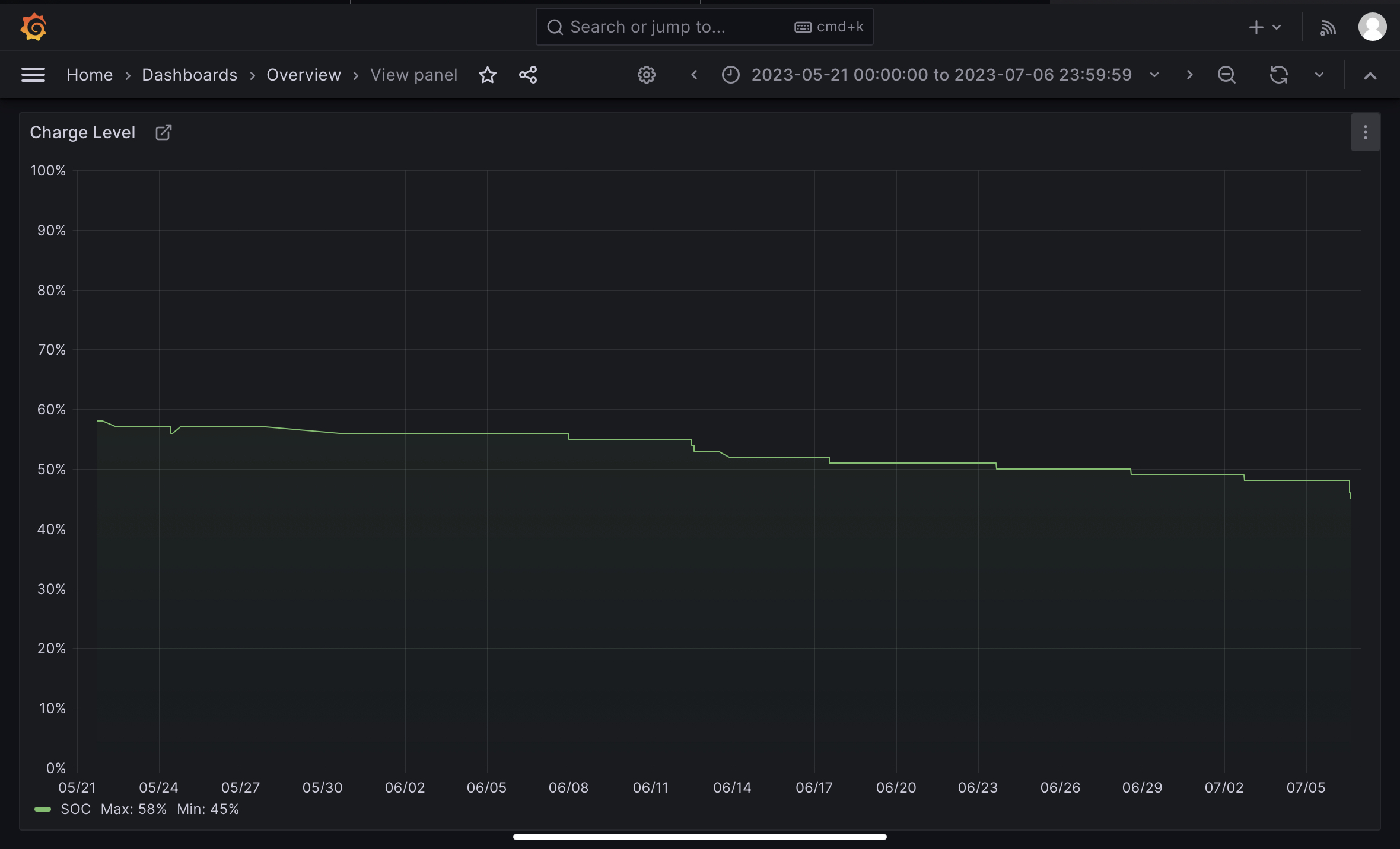The width and height of the screenshot is (1400, 849).
Task: Open the time range picker dropdown
Action: pyautogui.click(x=941, y=75)
